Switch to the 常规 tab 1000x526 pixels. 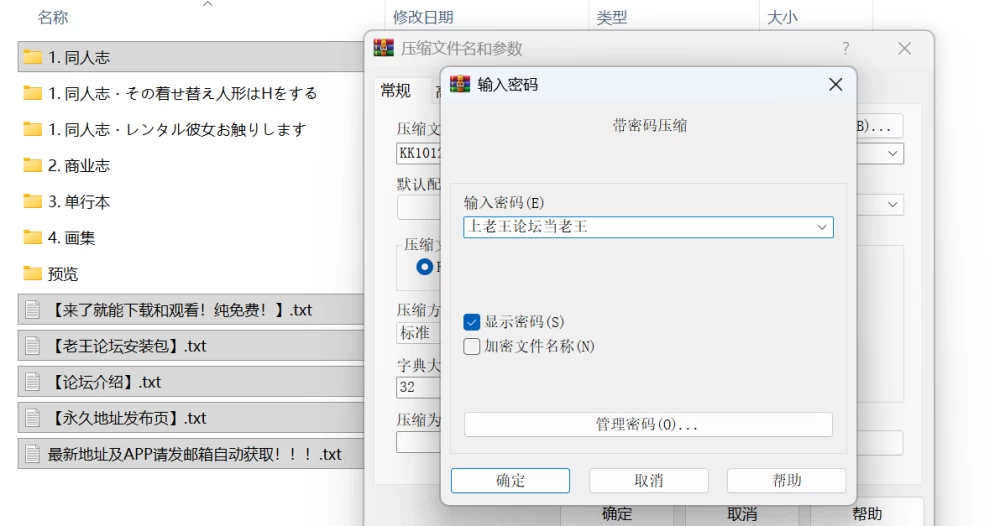[x=395, y=91]
